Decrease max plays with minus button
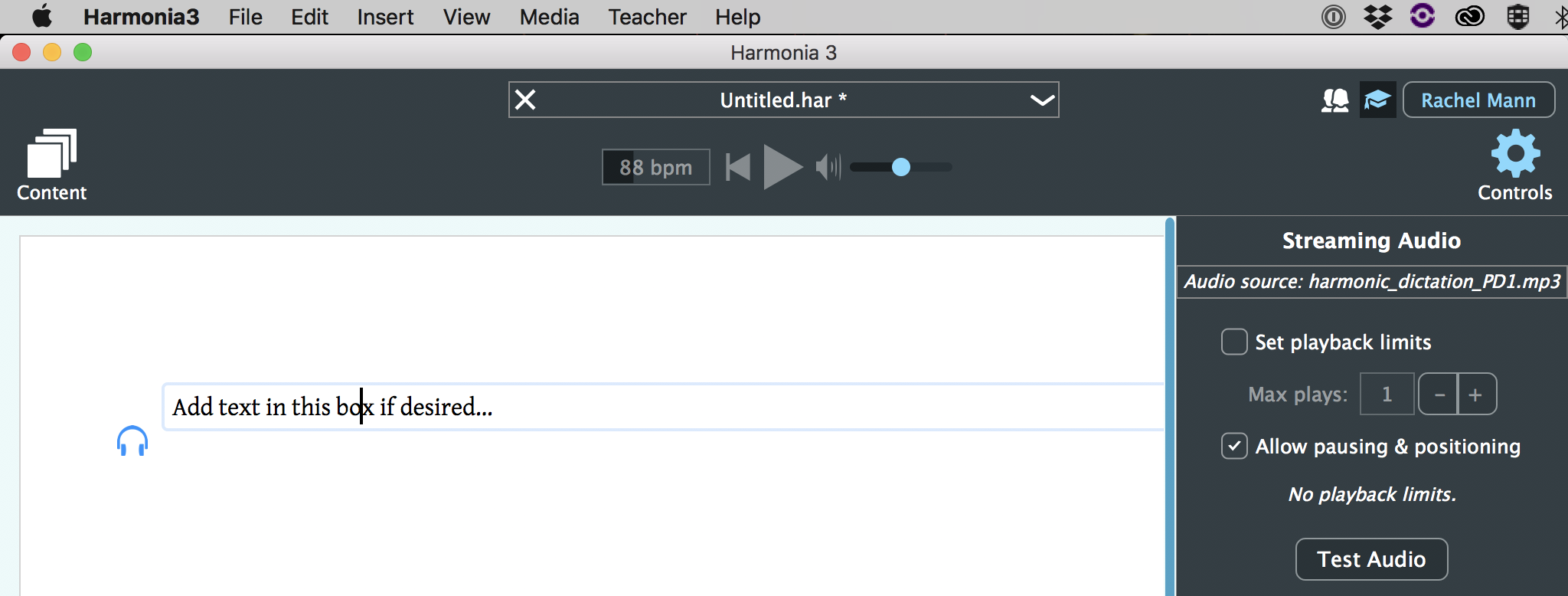This screenshot has height=596, width=1568. [1439, 395]
